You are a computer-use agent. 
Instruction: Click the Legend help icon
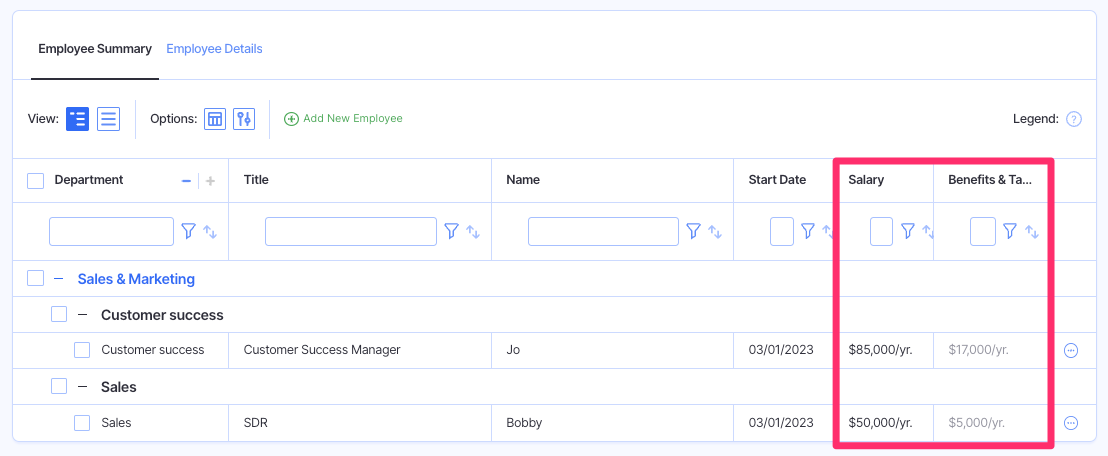pyautogui.click(x=1074, y=119)
